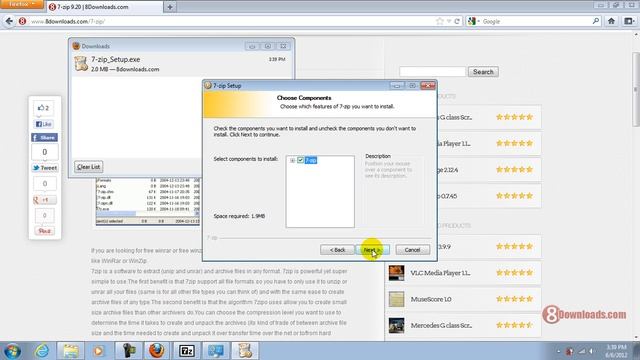The height and width of the screenshot is (360, 640).
Task: Clear List in Downloads window
Action: (x=89, y=167)
